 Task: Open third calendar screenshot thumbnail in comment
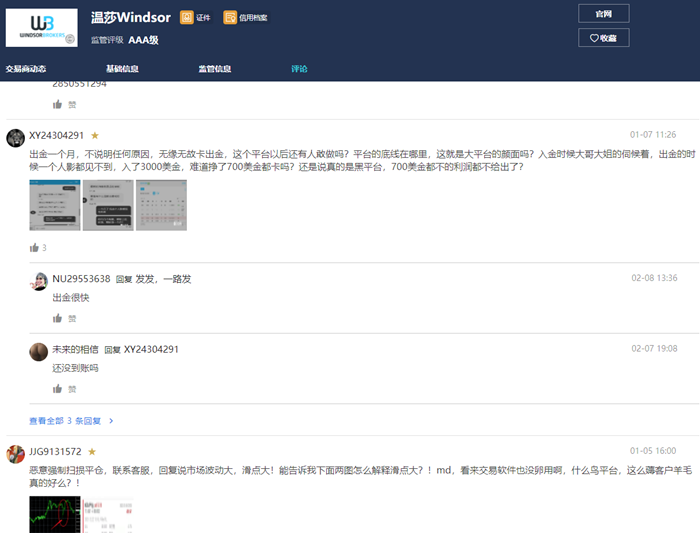pyautogui.click(x=161, y=205)
